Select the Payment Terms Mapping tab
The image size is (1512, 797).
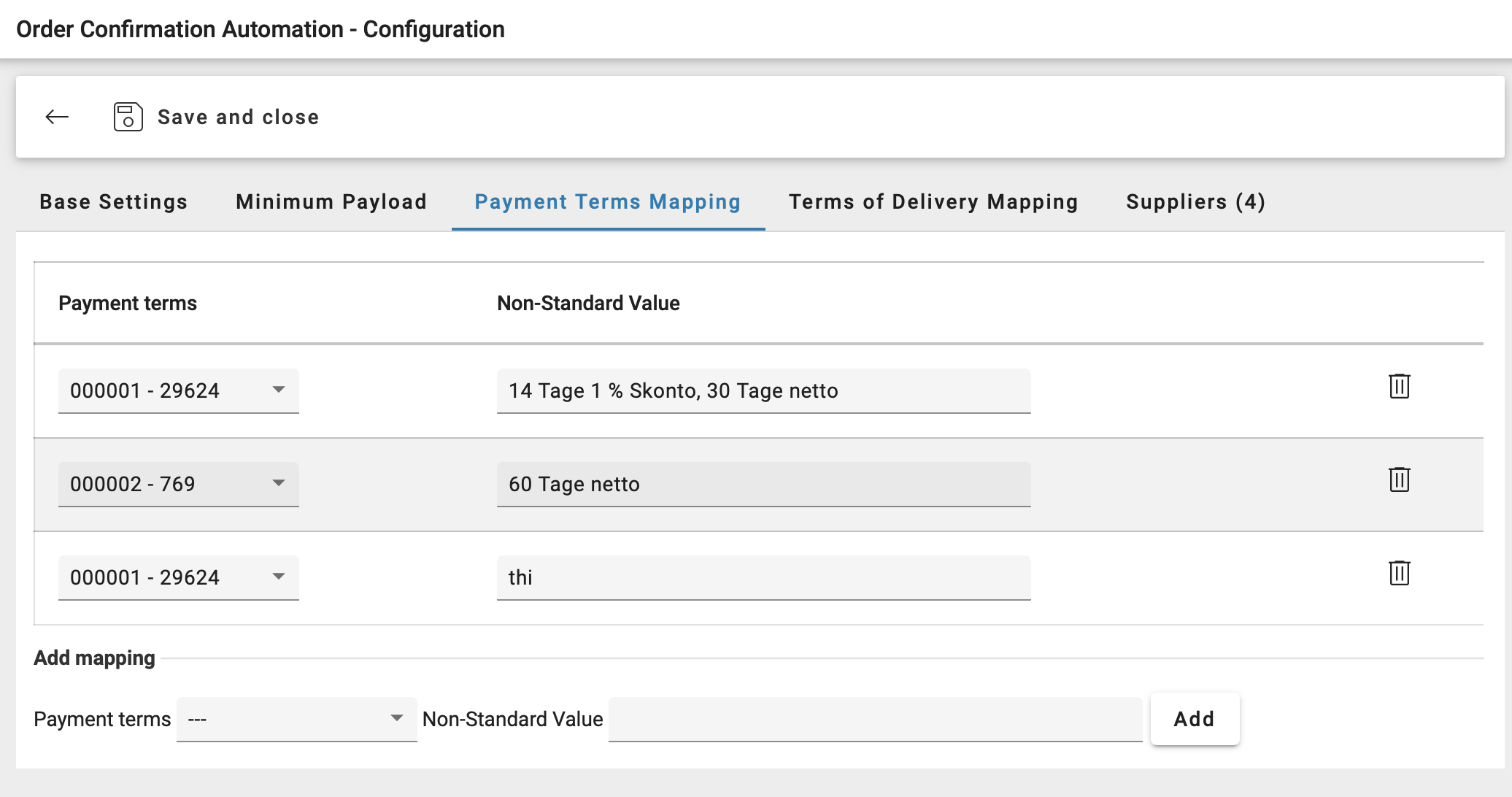tap(607, 201)
